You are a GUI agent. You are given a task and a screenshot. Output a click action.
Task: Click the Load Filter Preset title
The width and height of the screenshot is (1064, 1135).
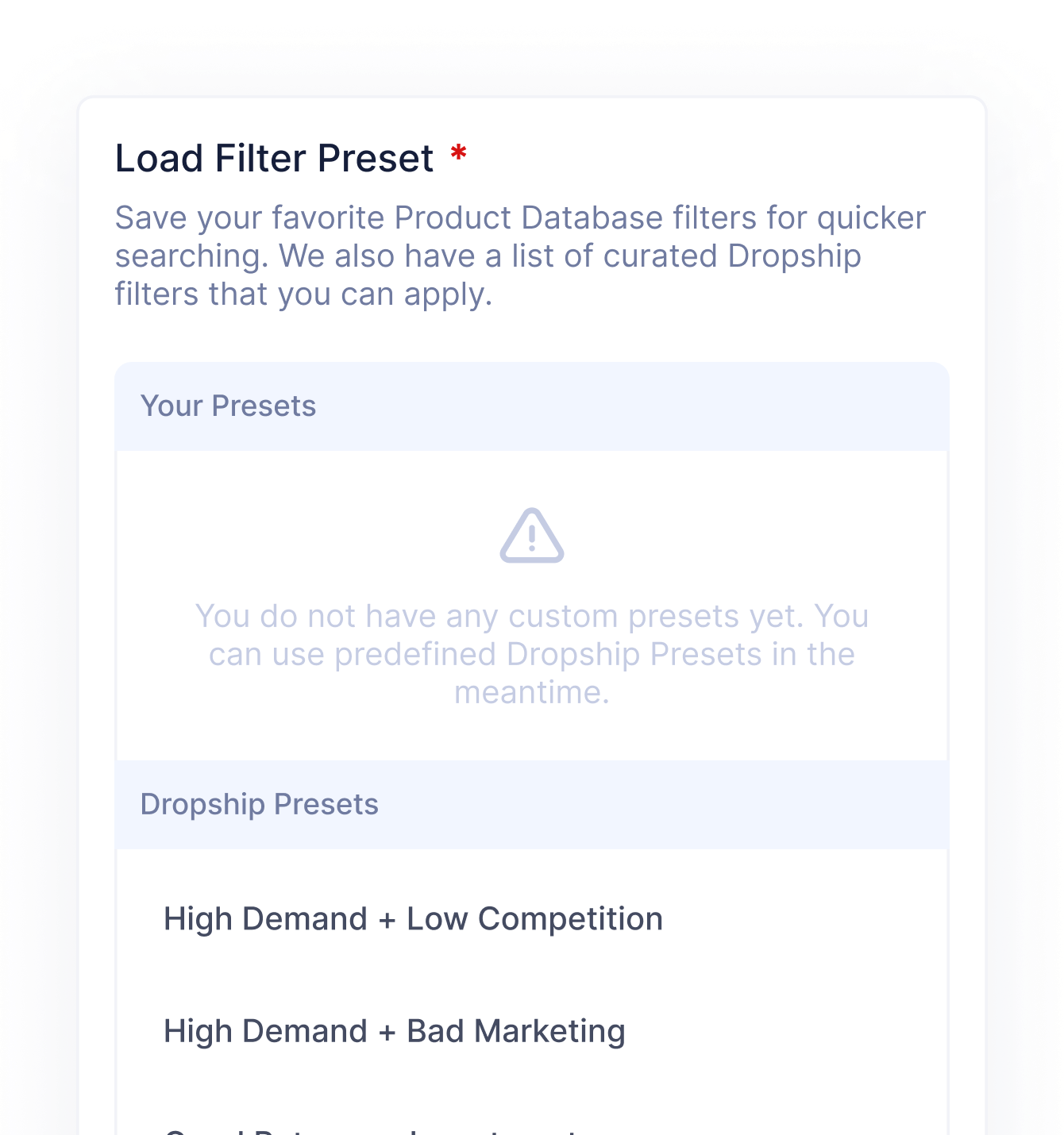(274, 157)
